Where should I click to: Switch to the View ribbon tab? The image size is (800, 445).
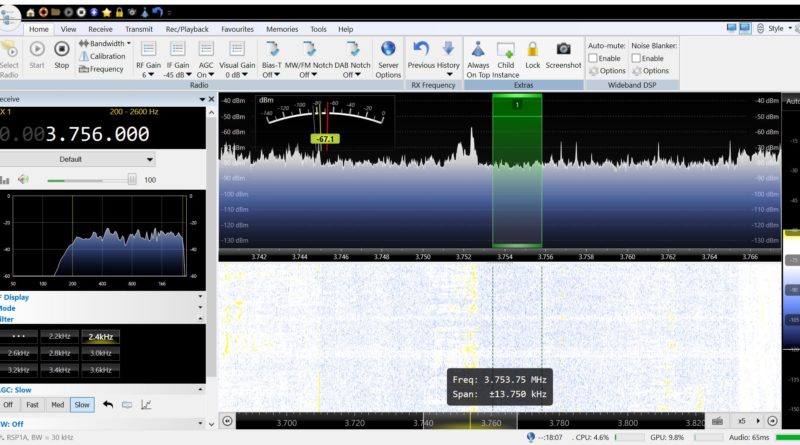[x=68, y=29]
